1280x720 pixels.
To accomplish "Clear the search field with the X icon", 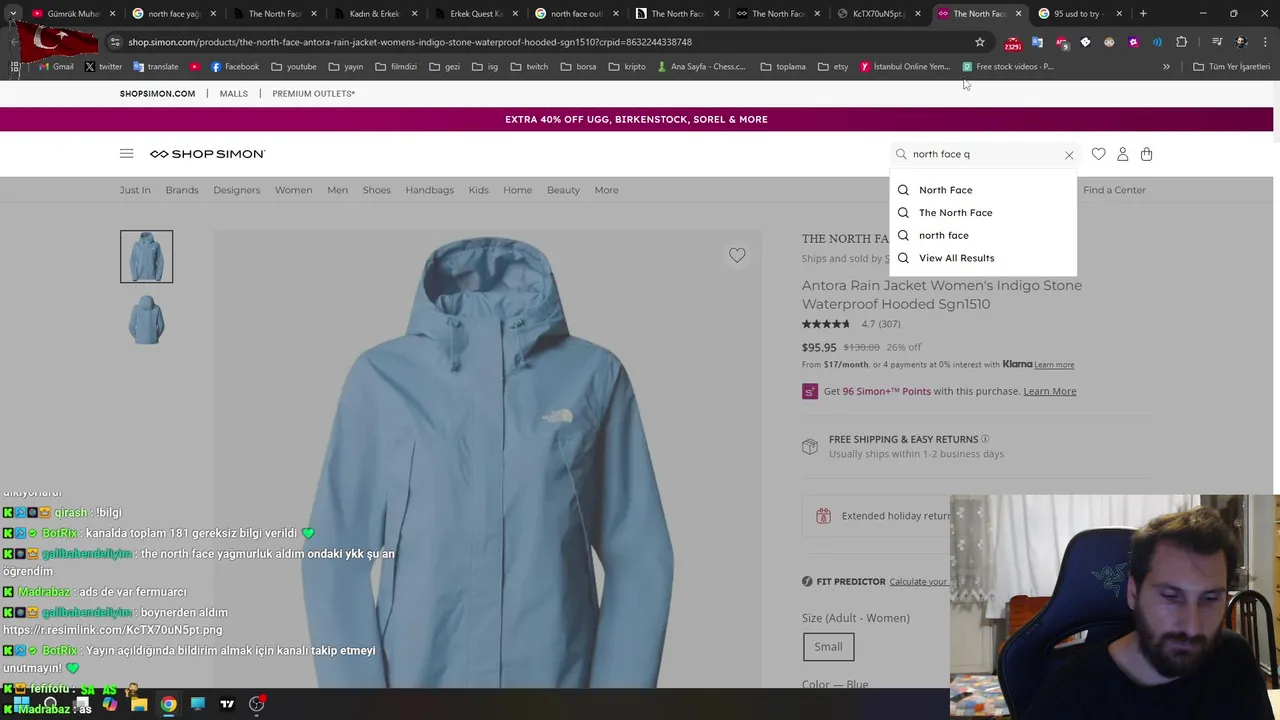I will [x=1069, y=155].
